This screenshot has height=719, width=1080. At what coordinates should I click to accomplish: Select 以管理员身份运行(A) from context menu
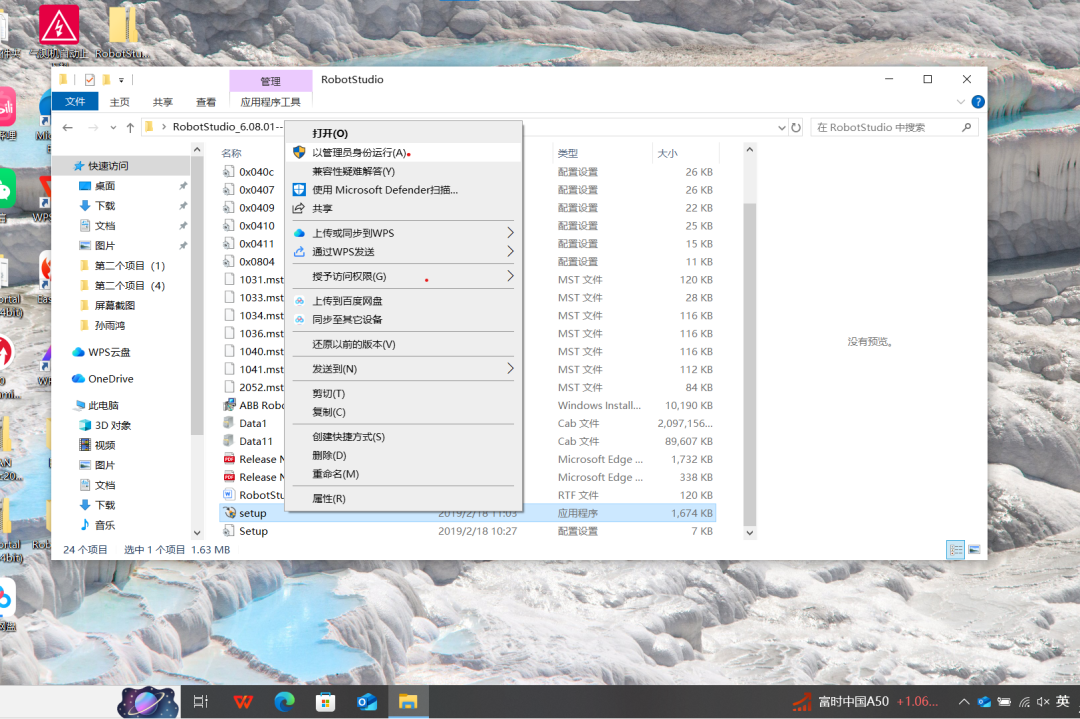(359, 153)
